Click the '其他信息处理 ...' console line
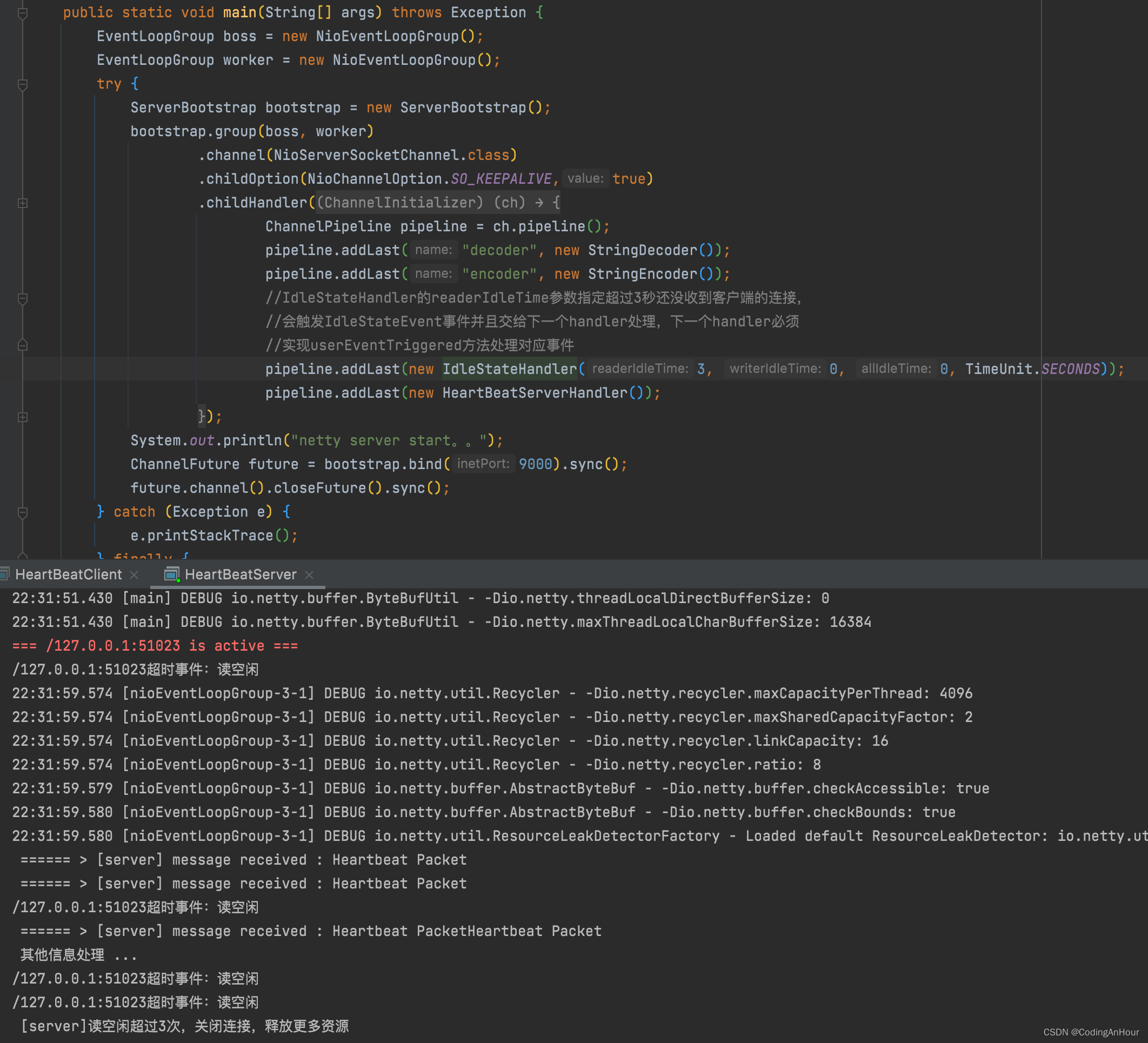Screen dimensions: 1148x1043 pos(78,955)
